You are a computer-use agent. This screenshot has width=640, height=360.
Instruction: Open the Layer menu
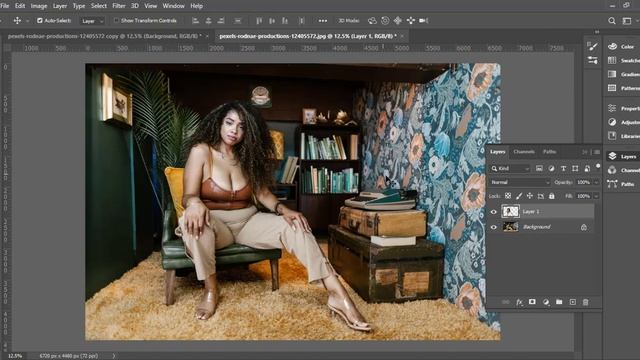point(60,6)
